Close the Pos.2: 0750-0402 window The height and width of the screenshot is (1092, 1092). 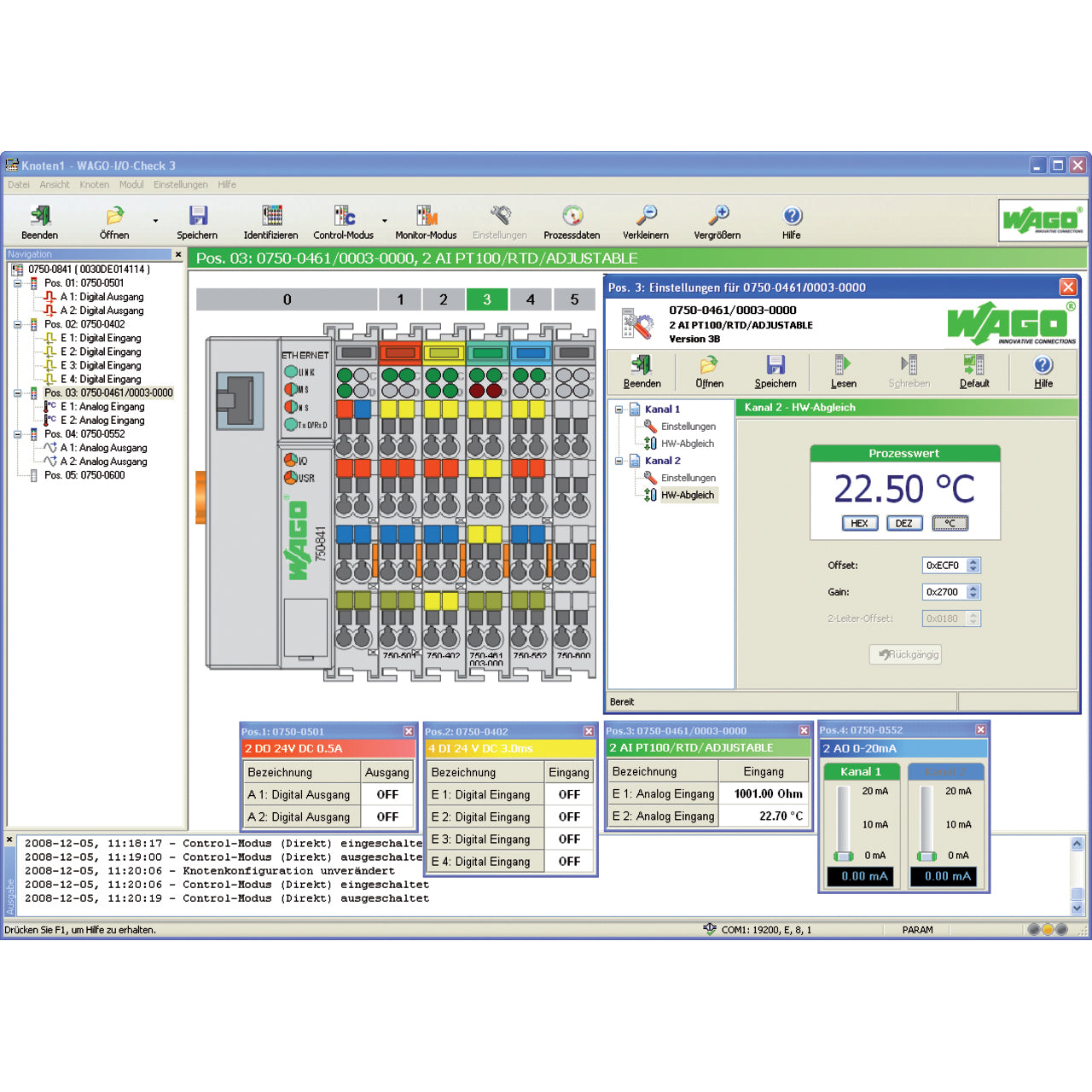coord(589,731)
